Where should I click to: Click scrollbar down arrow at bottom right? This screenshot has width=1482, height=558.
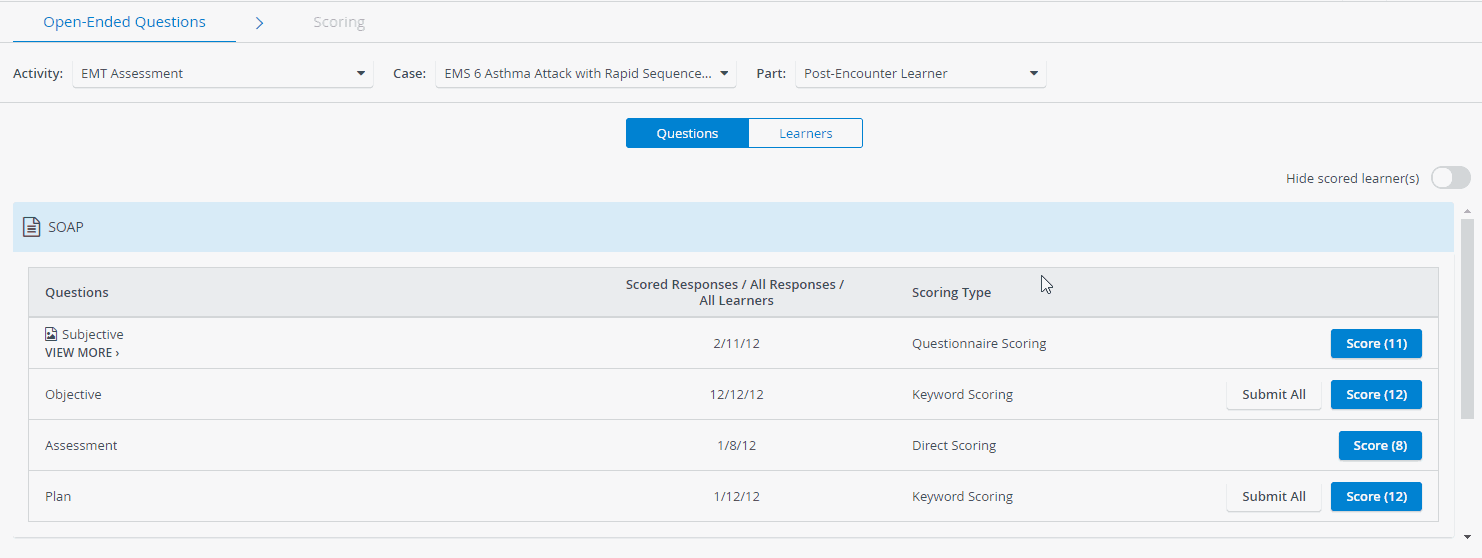click(1467, 536)
